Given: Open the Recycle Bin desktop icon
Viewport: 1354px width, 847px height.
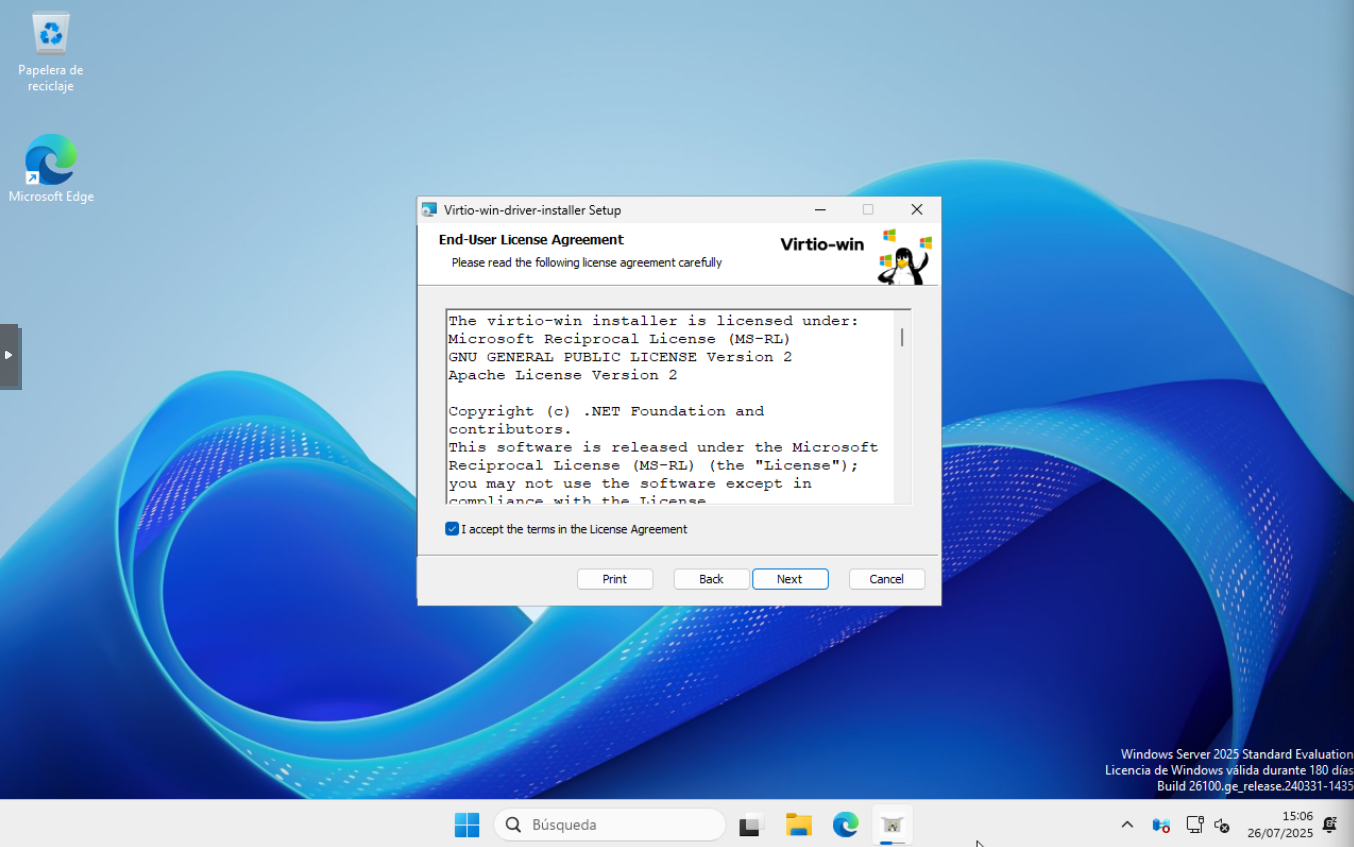Looking at the screenshot, I should (x=50, y=35).
